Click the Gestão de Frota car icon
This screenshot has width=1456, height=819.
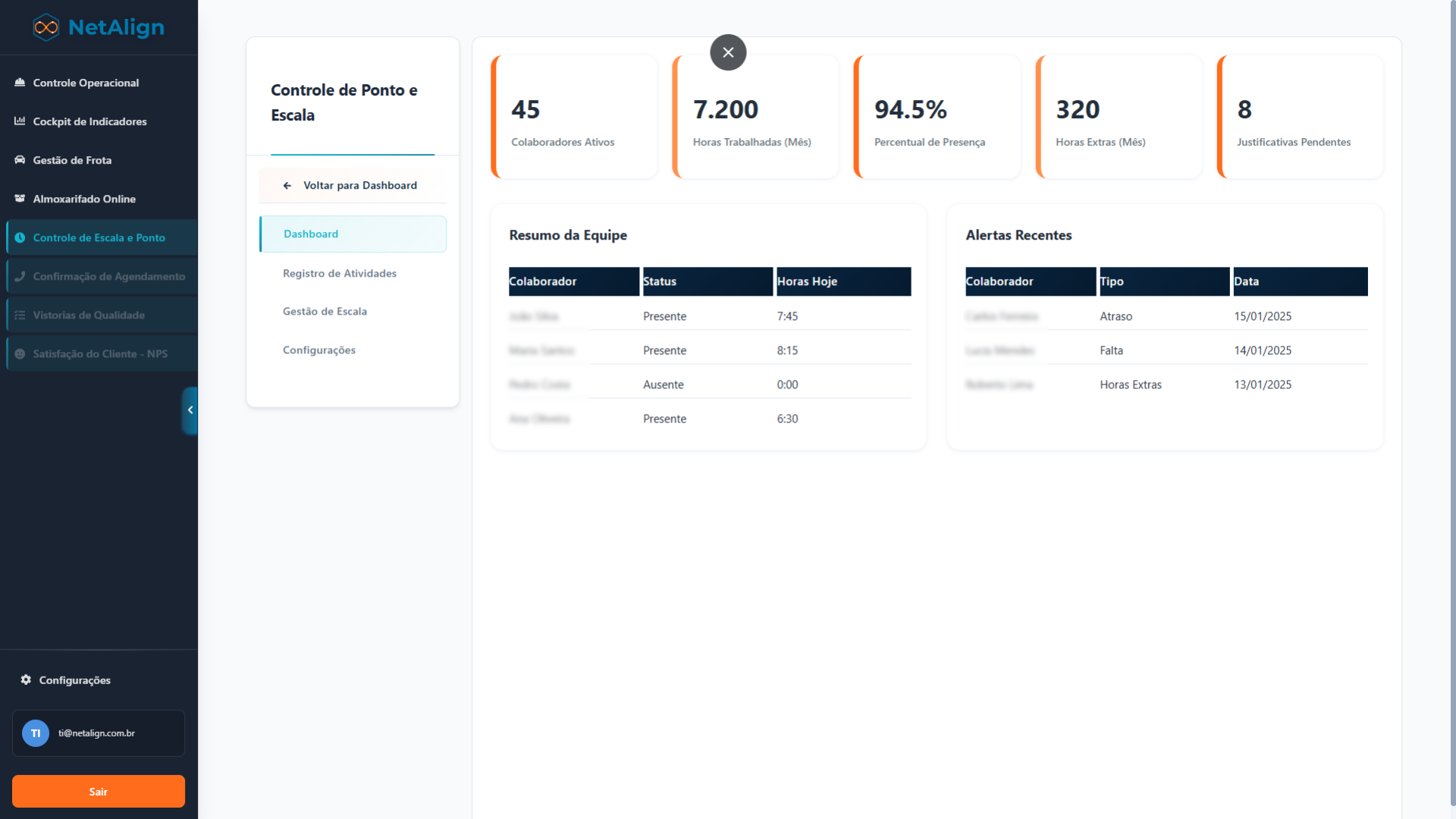(x=20, y=160)
